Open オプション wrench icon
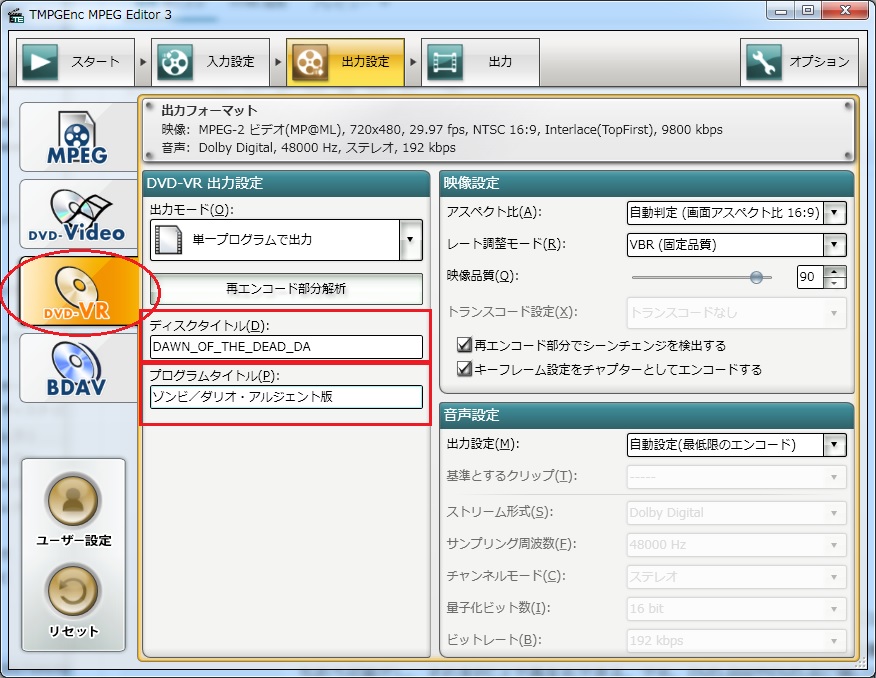The height and width of the screenshot is (678, 876). (764, 62)
